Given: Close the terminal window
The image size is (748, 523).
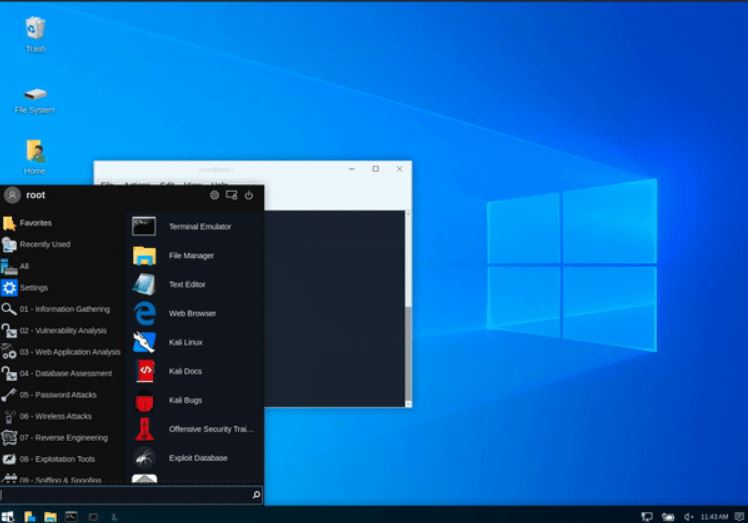Looking at the screenshot, I should point(400,169).
